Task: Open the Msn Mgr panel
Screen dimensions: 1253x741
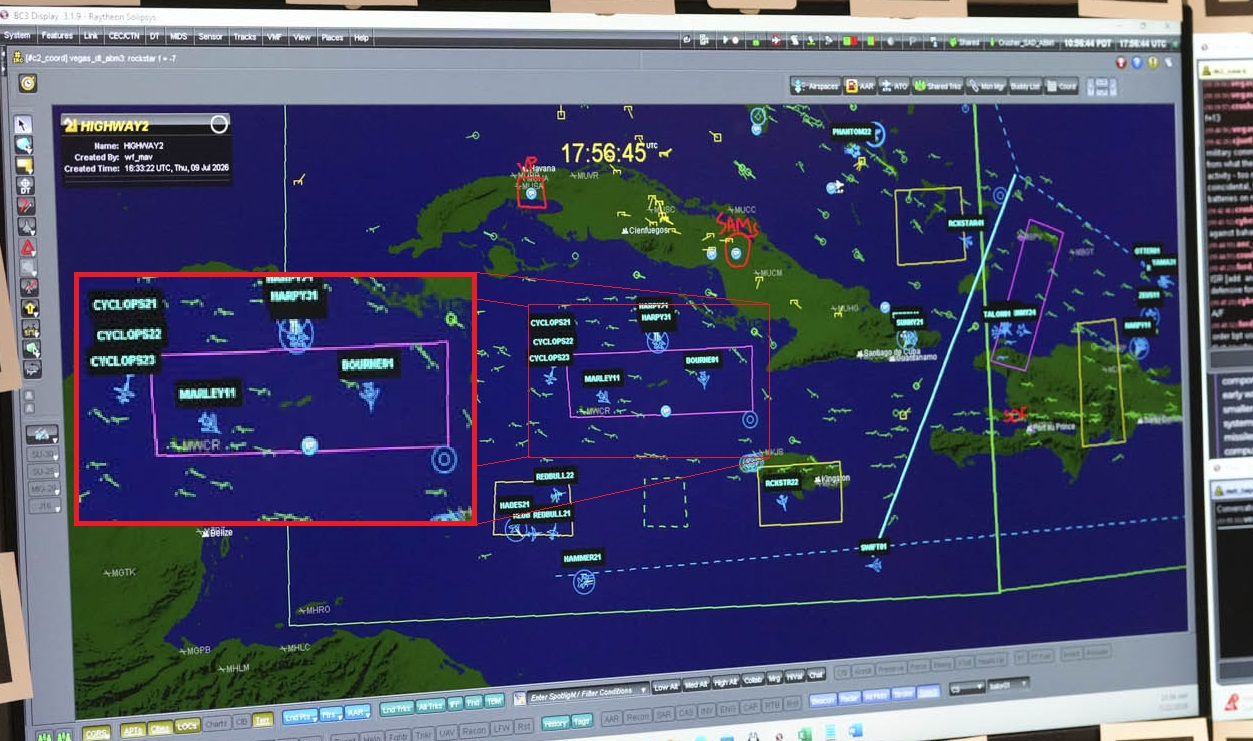Action: tap(986, 86)
